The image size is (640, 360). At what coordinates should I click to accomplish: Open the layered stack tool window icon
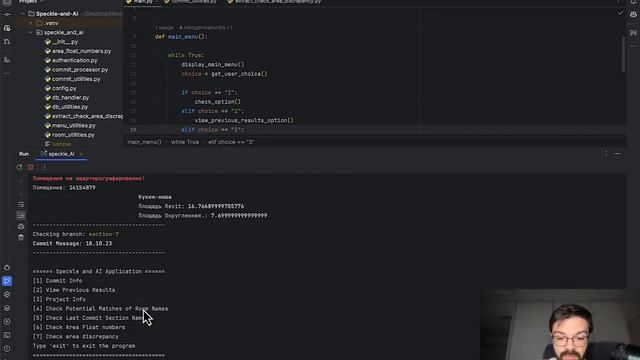click(x=7, y=308)
